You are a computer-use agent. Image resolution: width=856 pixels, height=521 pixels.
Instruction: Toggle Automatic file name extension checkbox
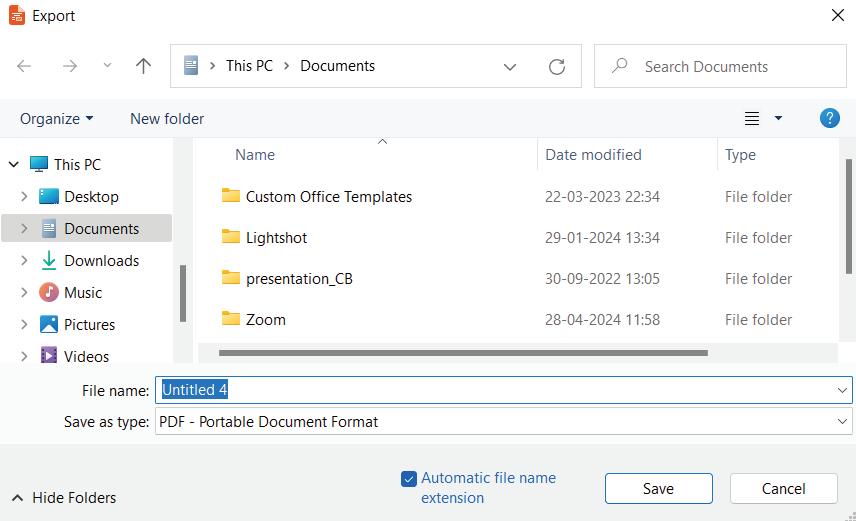point(408,479)
